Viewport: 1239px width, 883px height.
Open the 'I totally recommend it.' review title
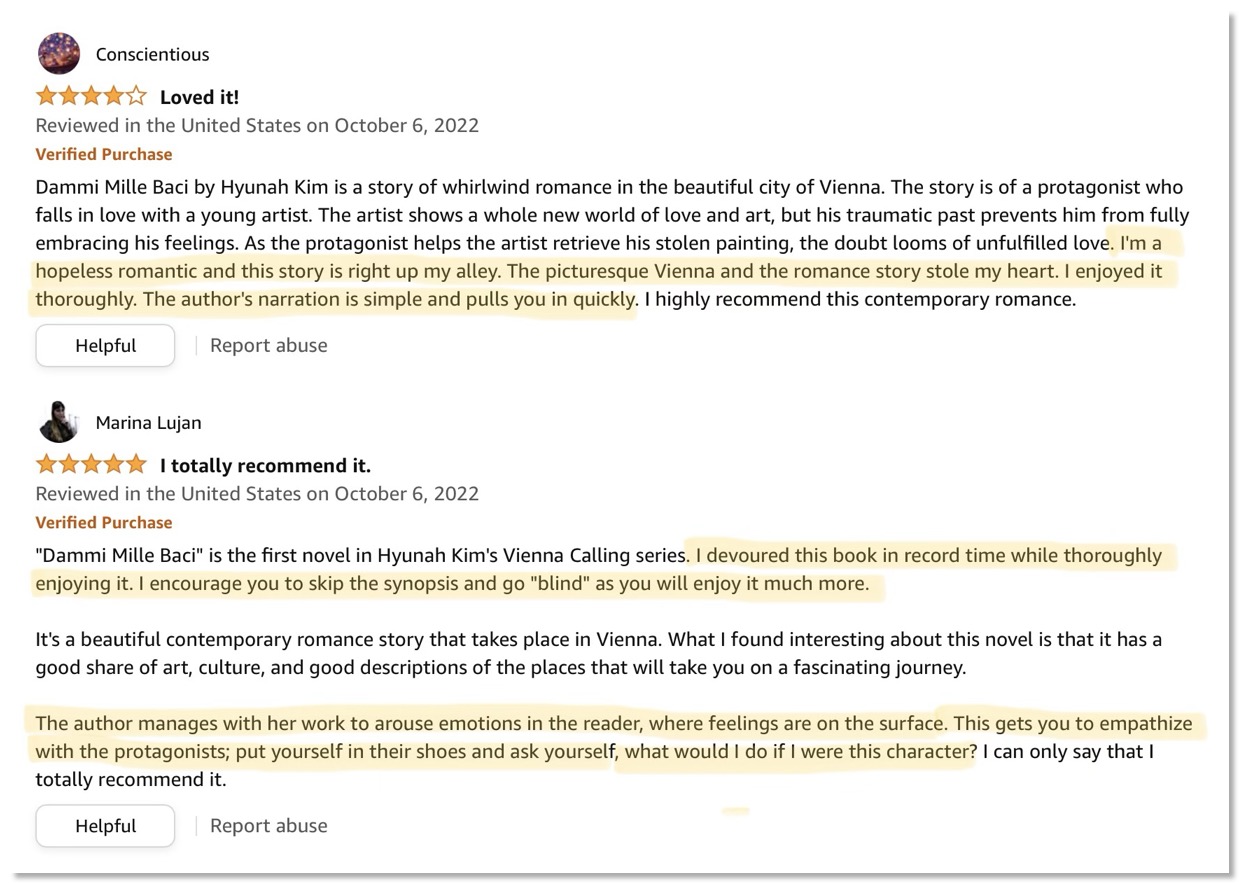point(265,465)
